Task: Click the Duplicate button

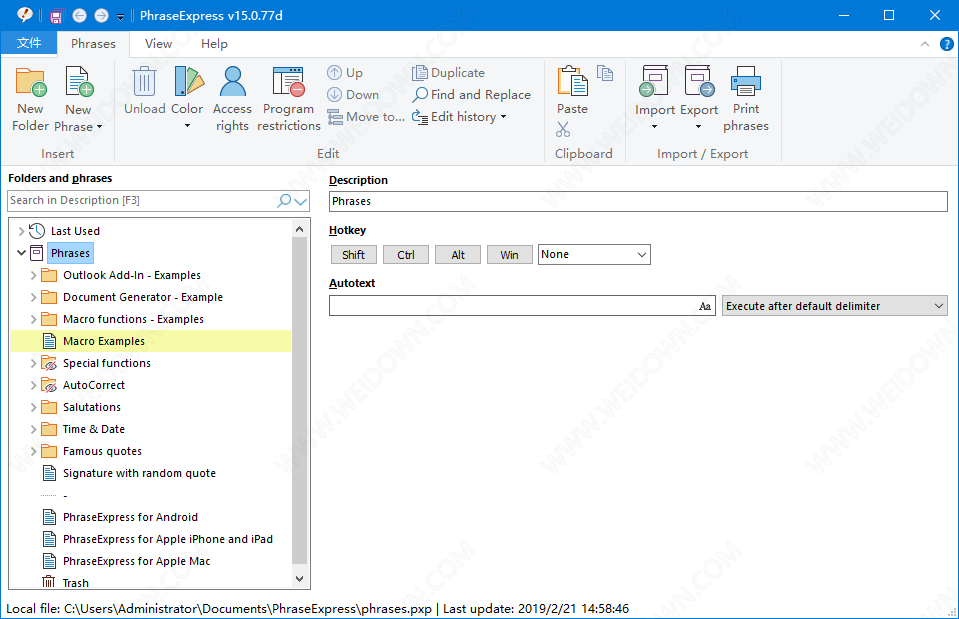Action: (x=448, y=73)
